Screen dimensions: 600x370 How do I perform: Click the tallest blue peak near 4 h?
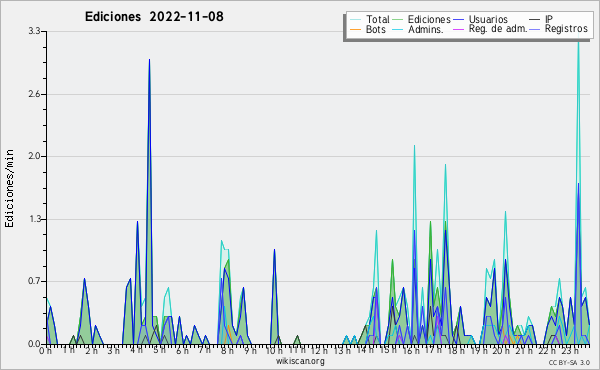click(x=149, y=60)
